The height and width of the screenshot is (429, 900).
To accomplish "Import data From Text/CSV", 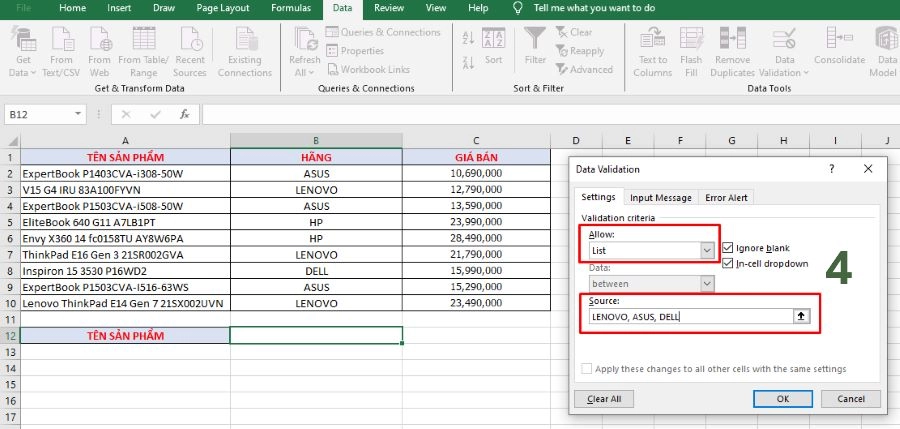I will tap(61, 52).
